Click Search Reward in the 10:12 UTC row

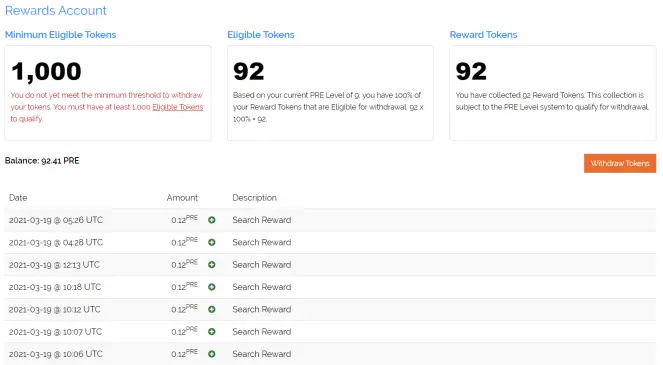pos(262,310)
